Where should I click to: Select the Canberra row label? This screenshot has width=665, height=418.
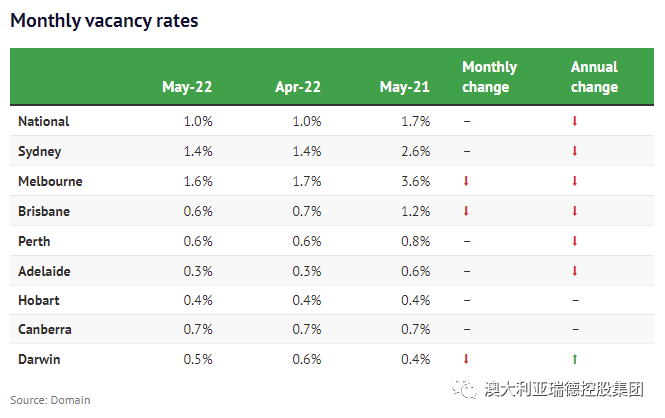tap(45, 329)
